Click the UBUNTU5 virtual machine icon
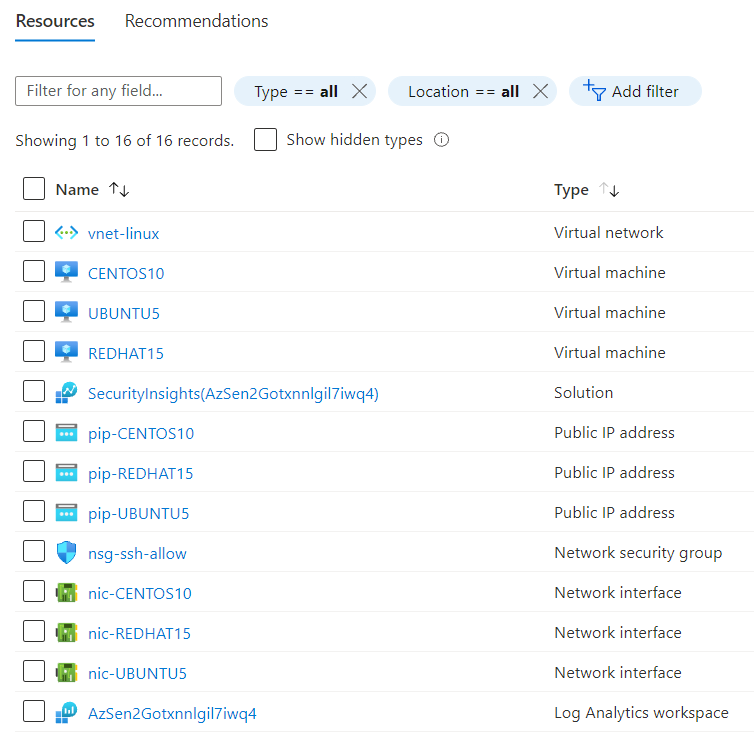This screenshot has height=733, width=754. (x=66, y=312)
